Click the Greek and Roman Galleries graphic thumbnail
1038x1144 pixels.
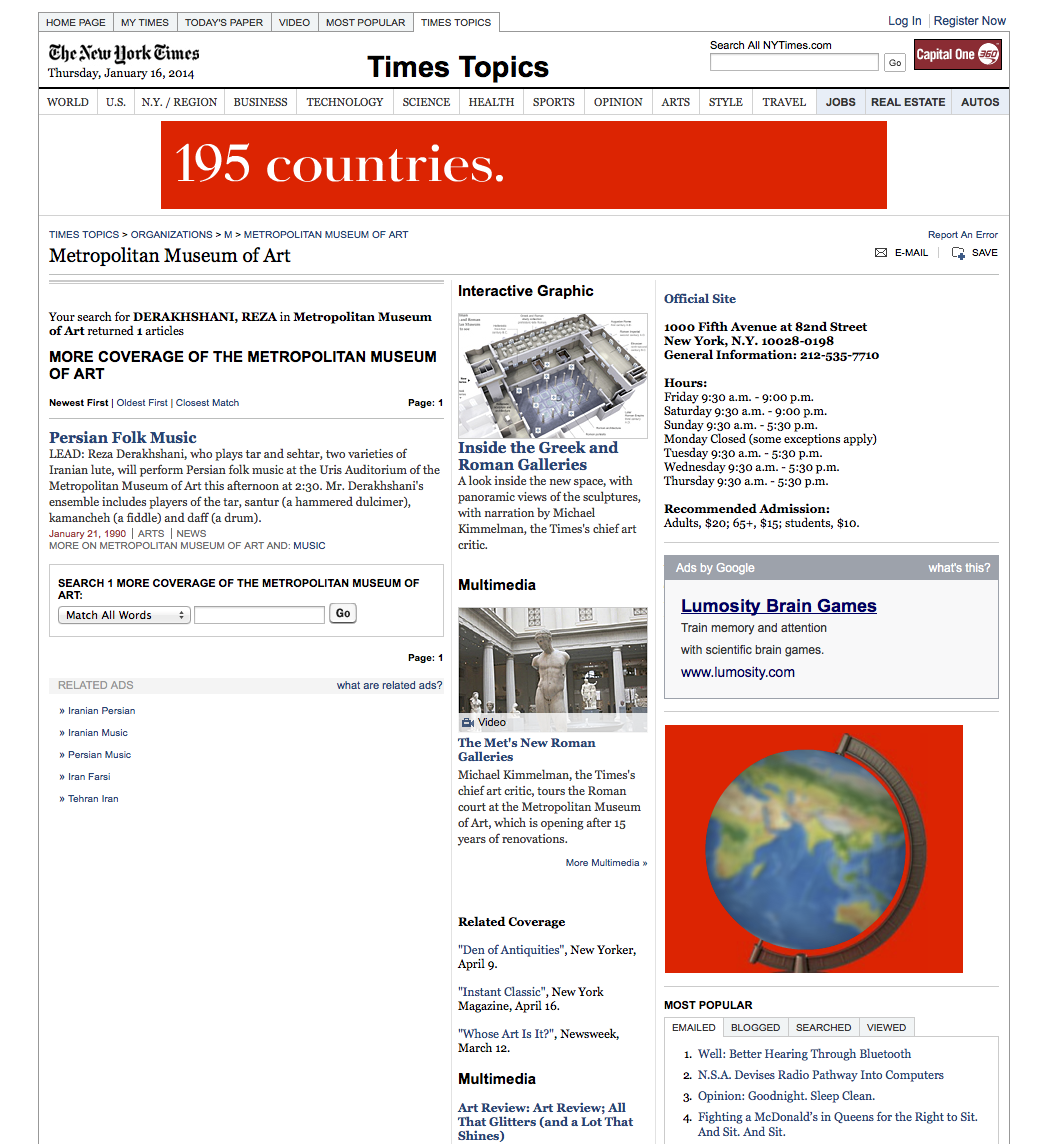pos(553,376)
